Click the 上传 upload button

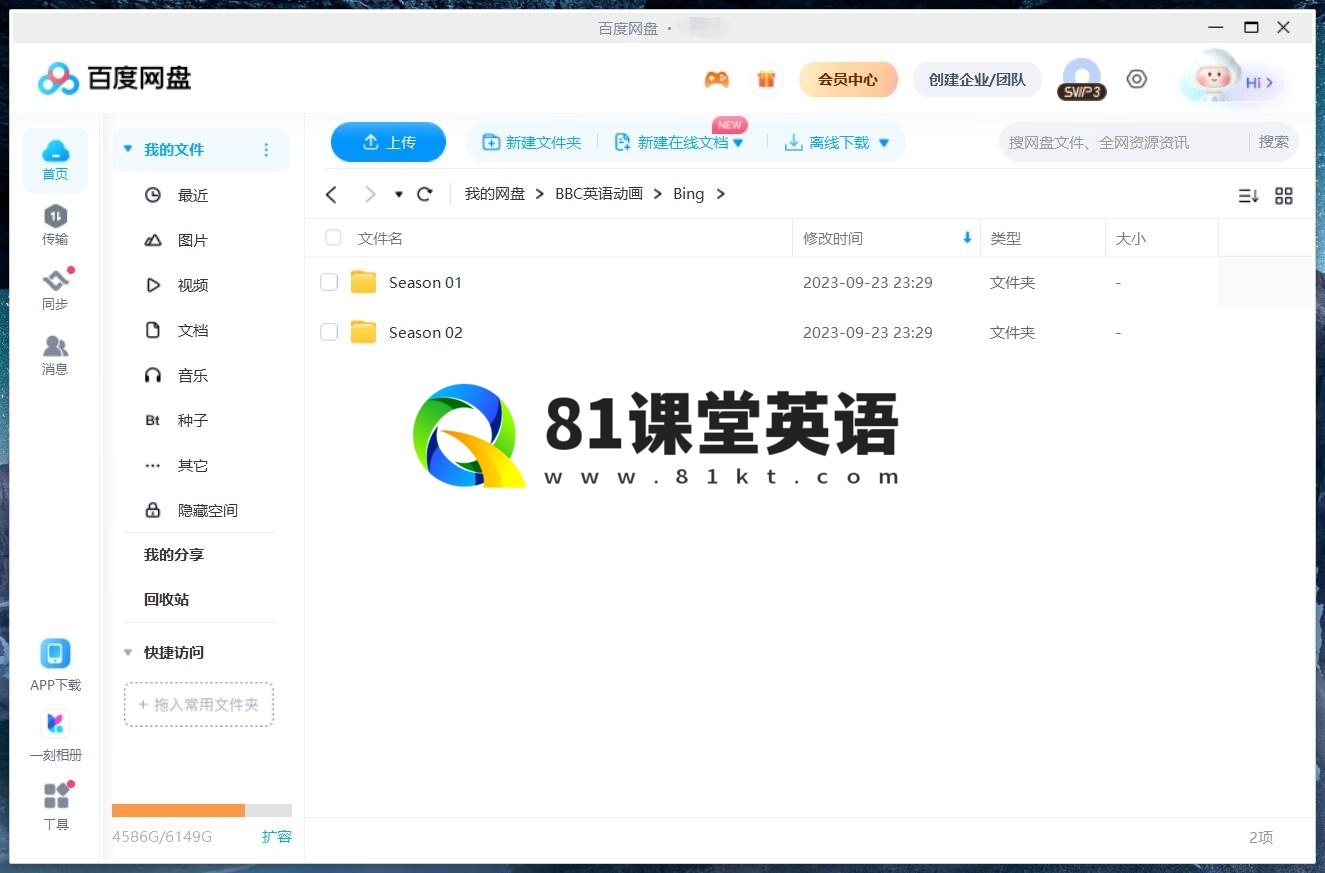(388, 142)
